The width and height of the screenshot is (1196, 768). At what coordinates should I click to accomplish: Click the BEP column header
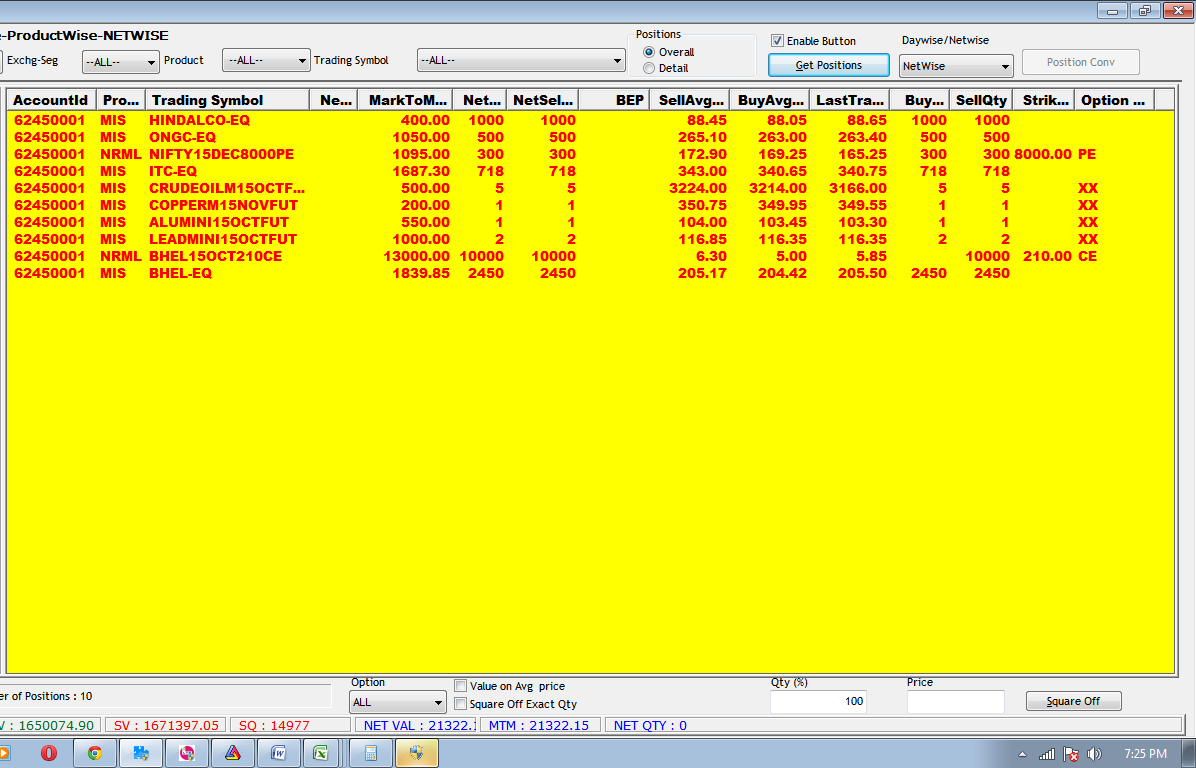click(x=615, y=100)
